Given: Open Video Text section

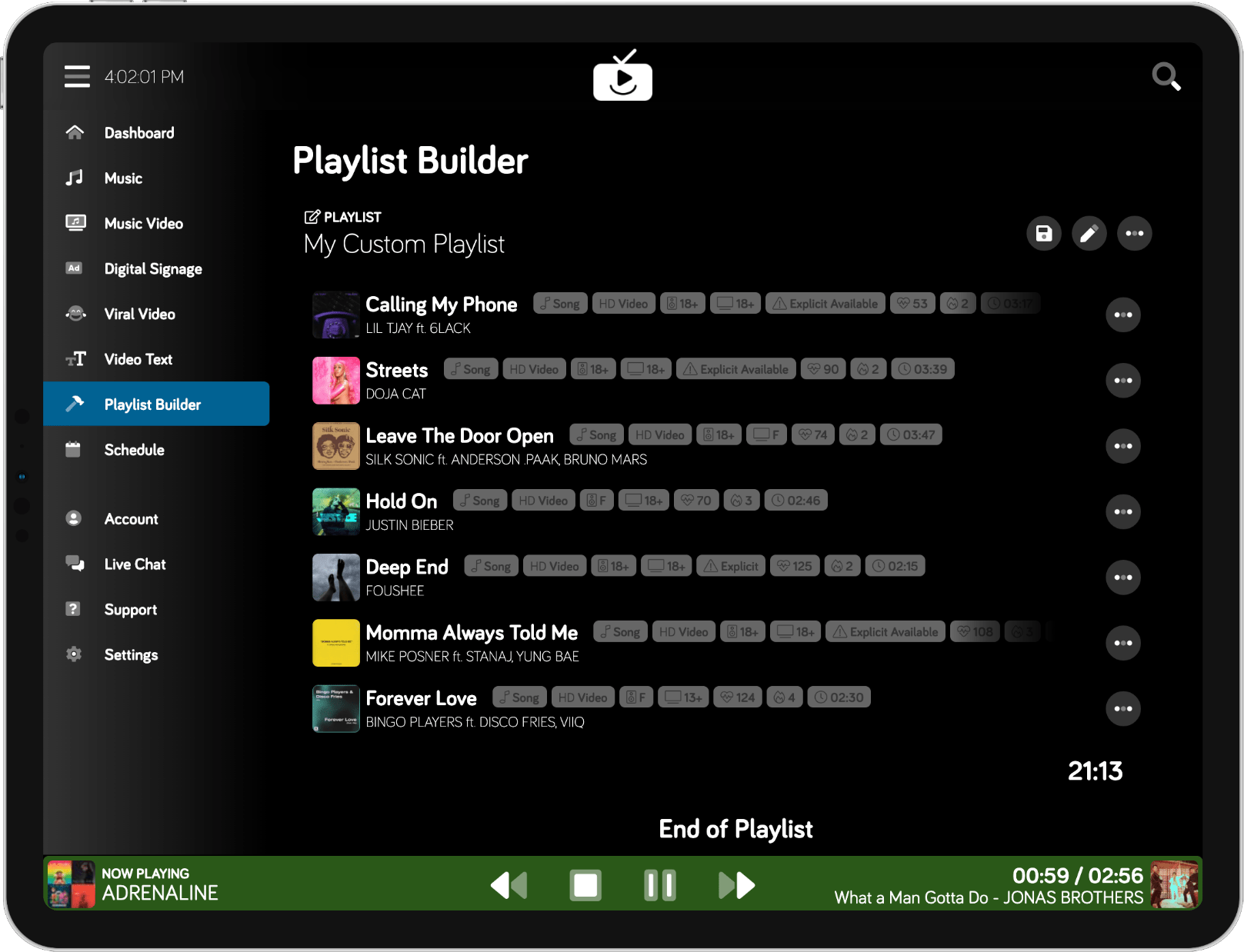Looking at the screenshot, I should (156, 359).
